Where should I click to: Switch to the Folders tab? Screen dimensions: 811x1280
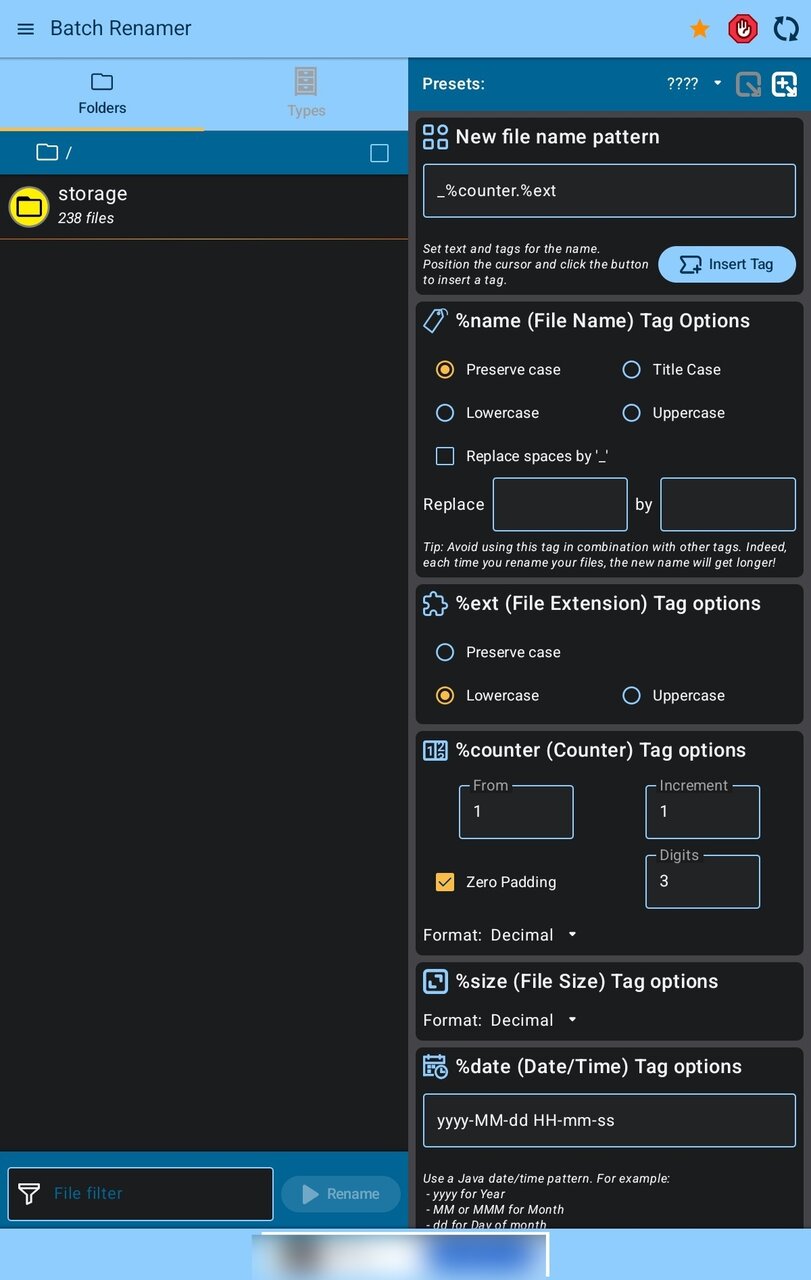point(102,94)
